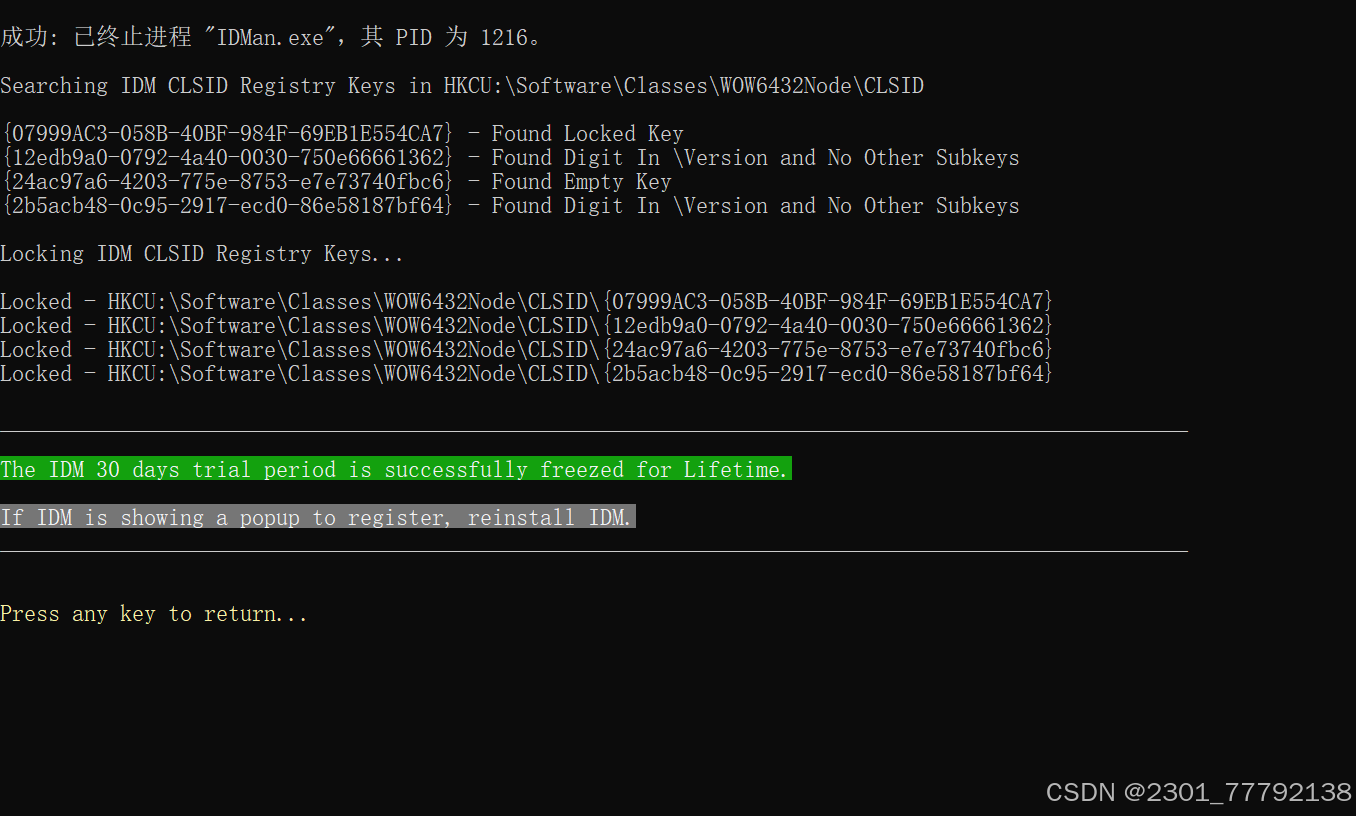
Task: Click the Press any key to return prompt
Action: (154, 614)
